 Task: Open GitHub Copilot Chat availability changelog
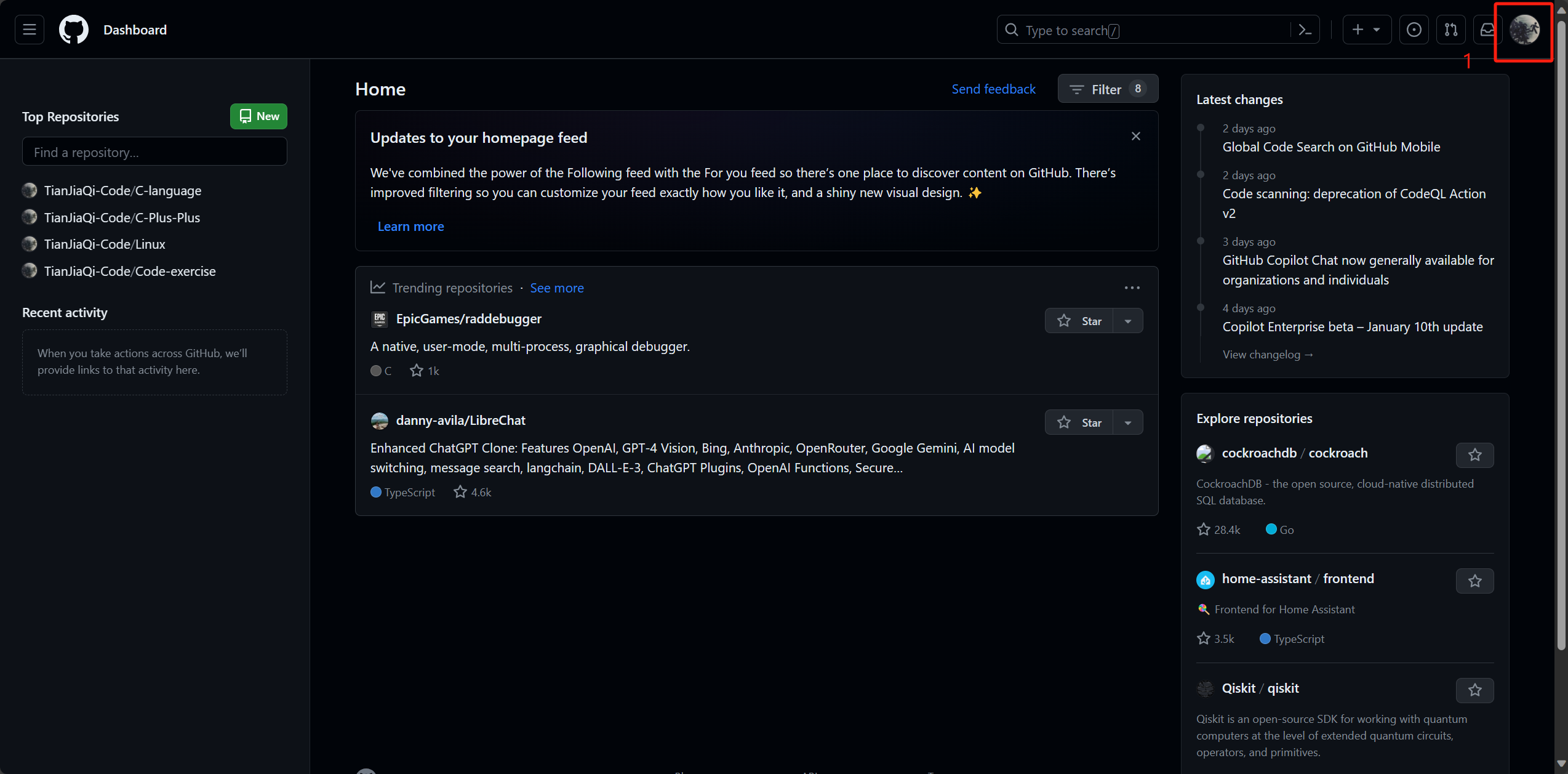pos(1358,270)
